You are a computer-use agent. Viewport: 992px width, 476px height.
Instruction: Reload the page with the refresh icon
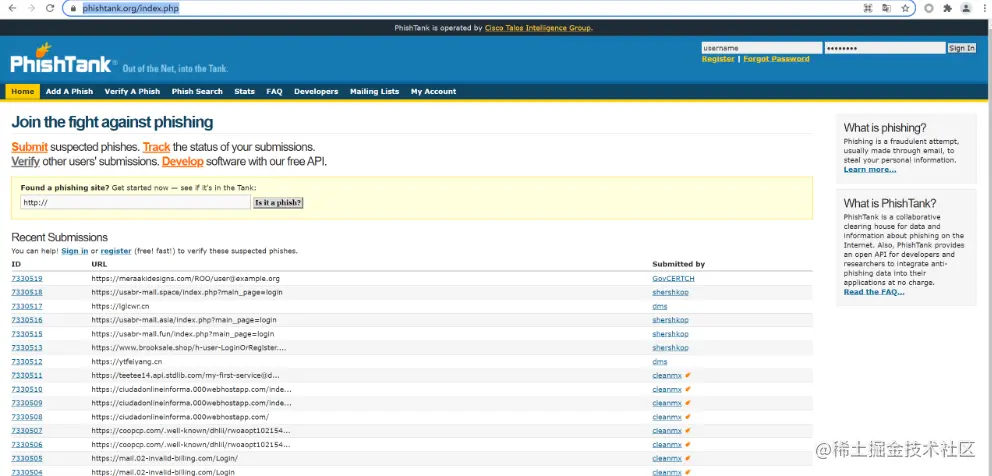[x=50, y=9]
